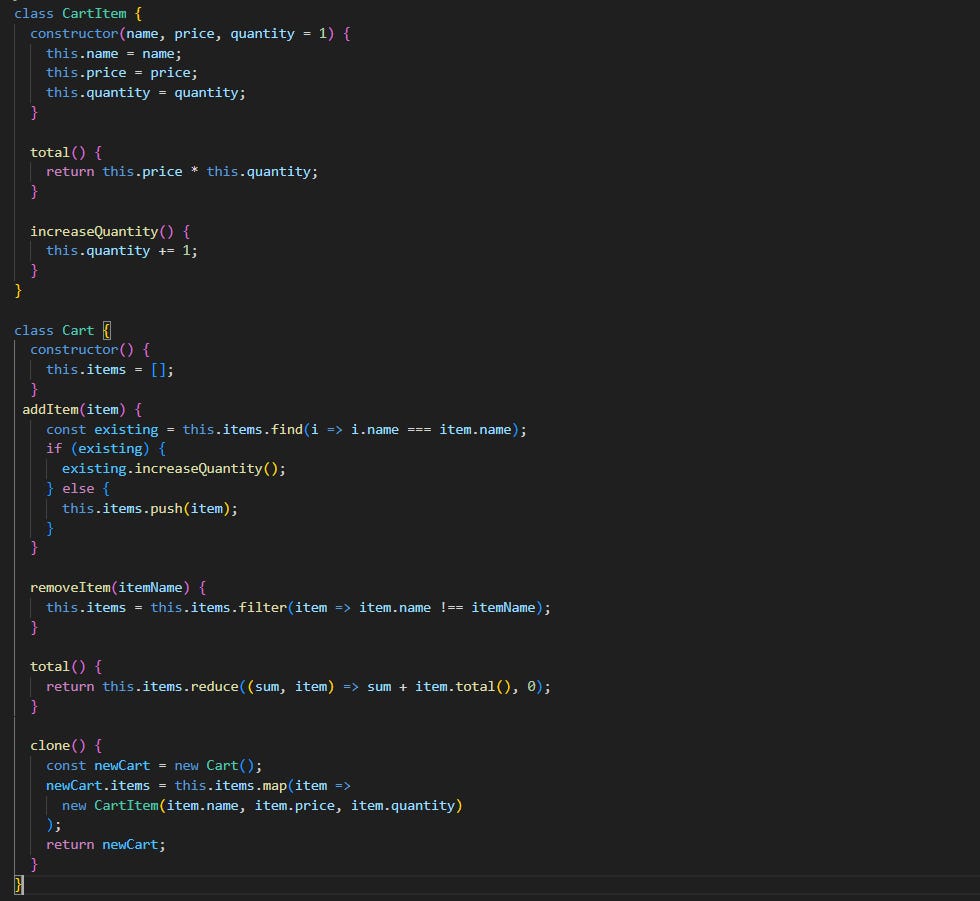Click the 'filter' call in removeItem
The width and height of the screenshot is (980, 901).
click(262, 607)
